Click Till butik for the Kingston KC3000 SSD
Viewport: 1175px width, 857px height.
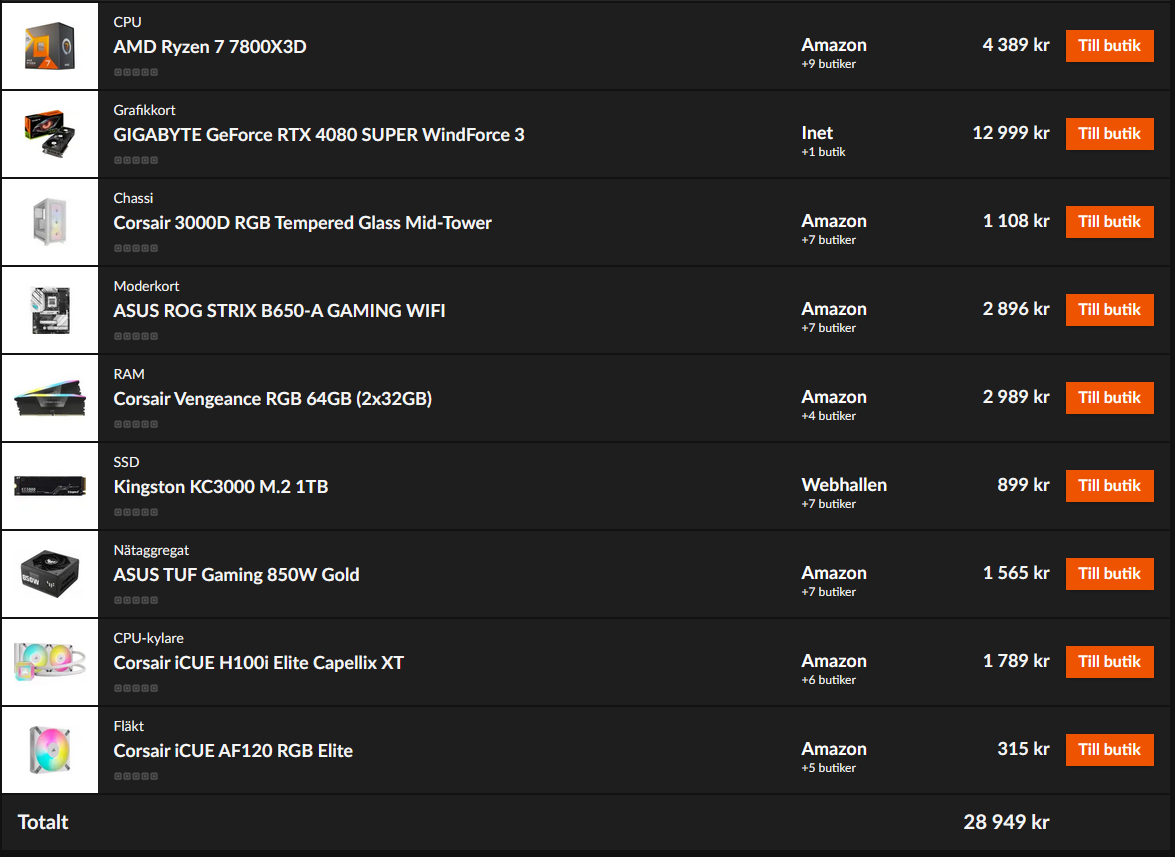[x=1109, y=486]
